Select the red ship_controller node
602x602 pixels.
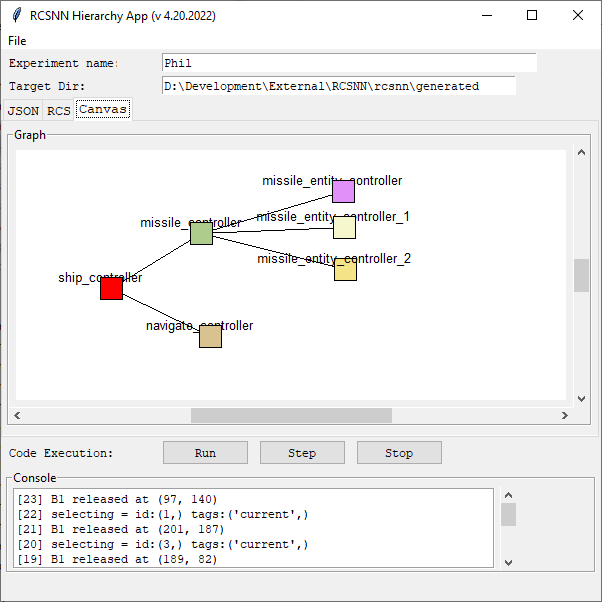111,288
